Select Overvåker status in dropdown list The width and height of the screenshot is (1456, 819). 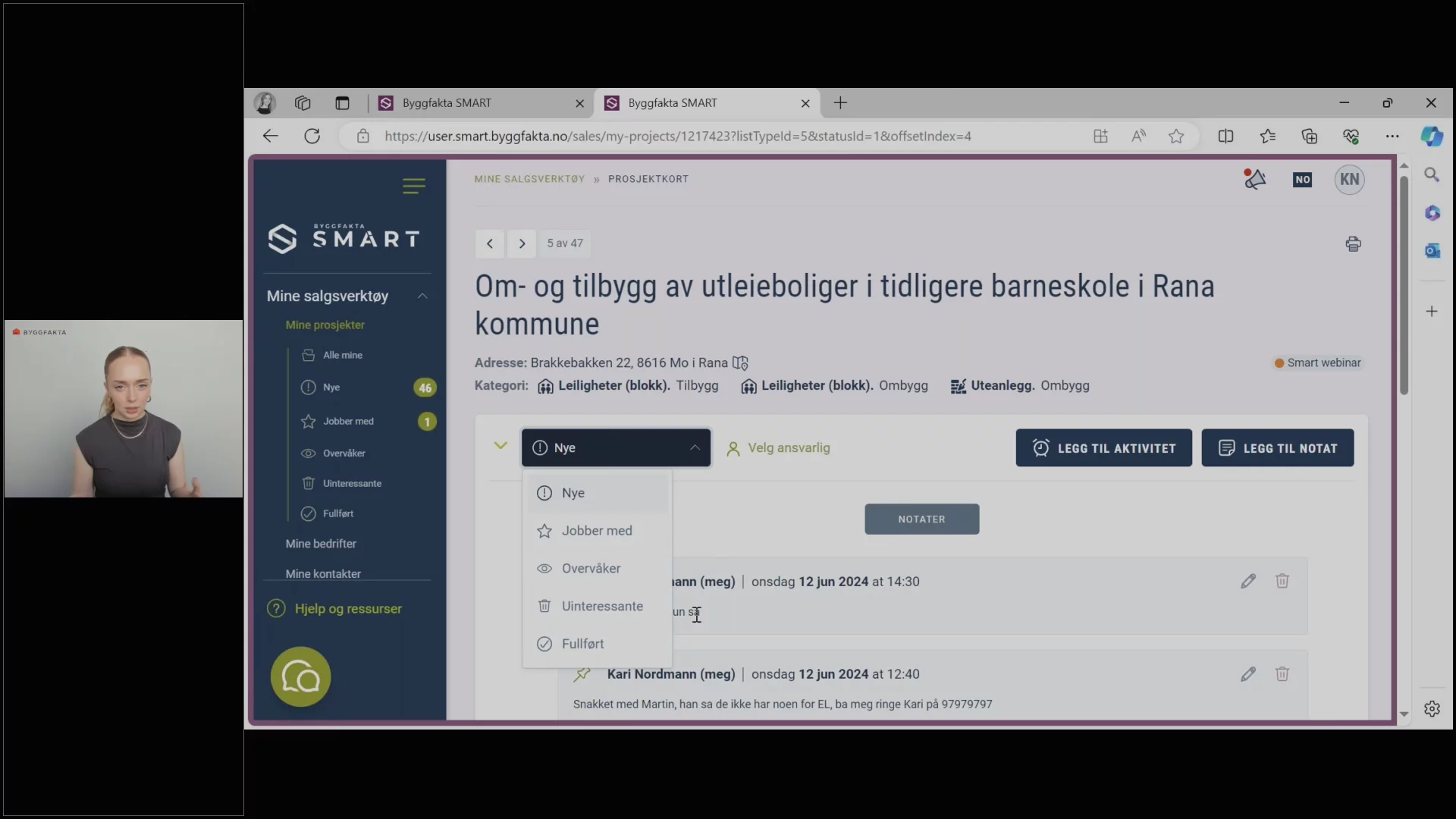tap(591, 569)
